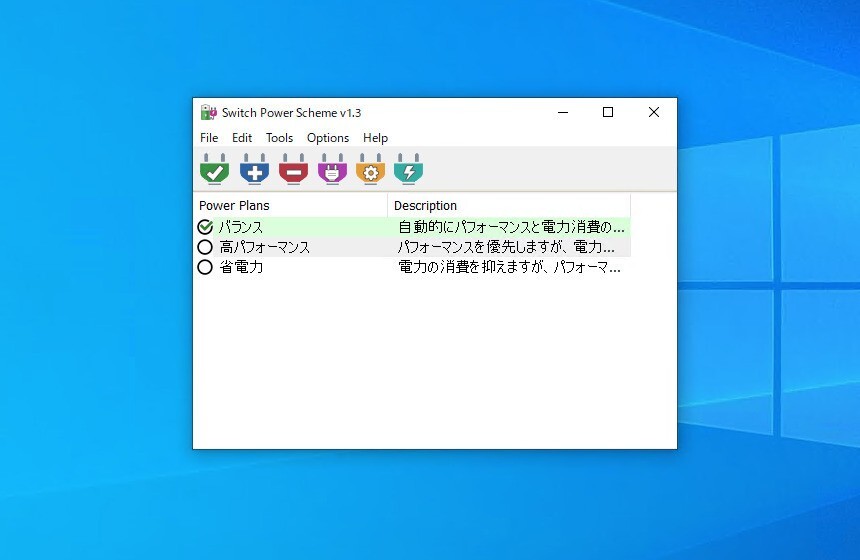This screenshot has width=860, height=560.
Task: Open the Edit menu
Action: click(242, 138)
